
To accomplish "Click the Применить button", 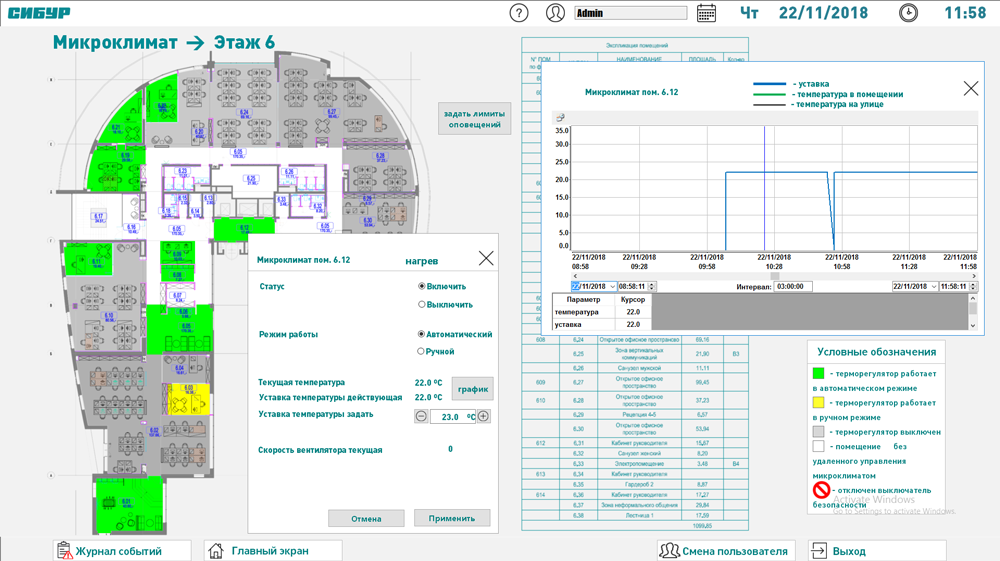I will (452, 518).
